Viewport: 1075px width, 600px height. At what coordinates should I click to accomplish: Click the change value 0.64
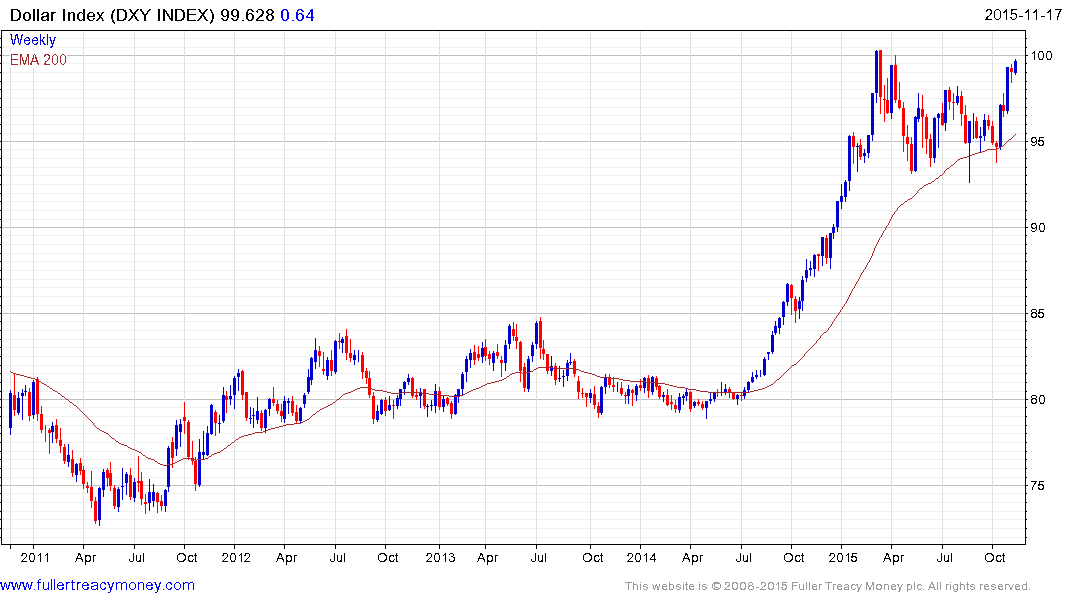coord(298,15)
